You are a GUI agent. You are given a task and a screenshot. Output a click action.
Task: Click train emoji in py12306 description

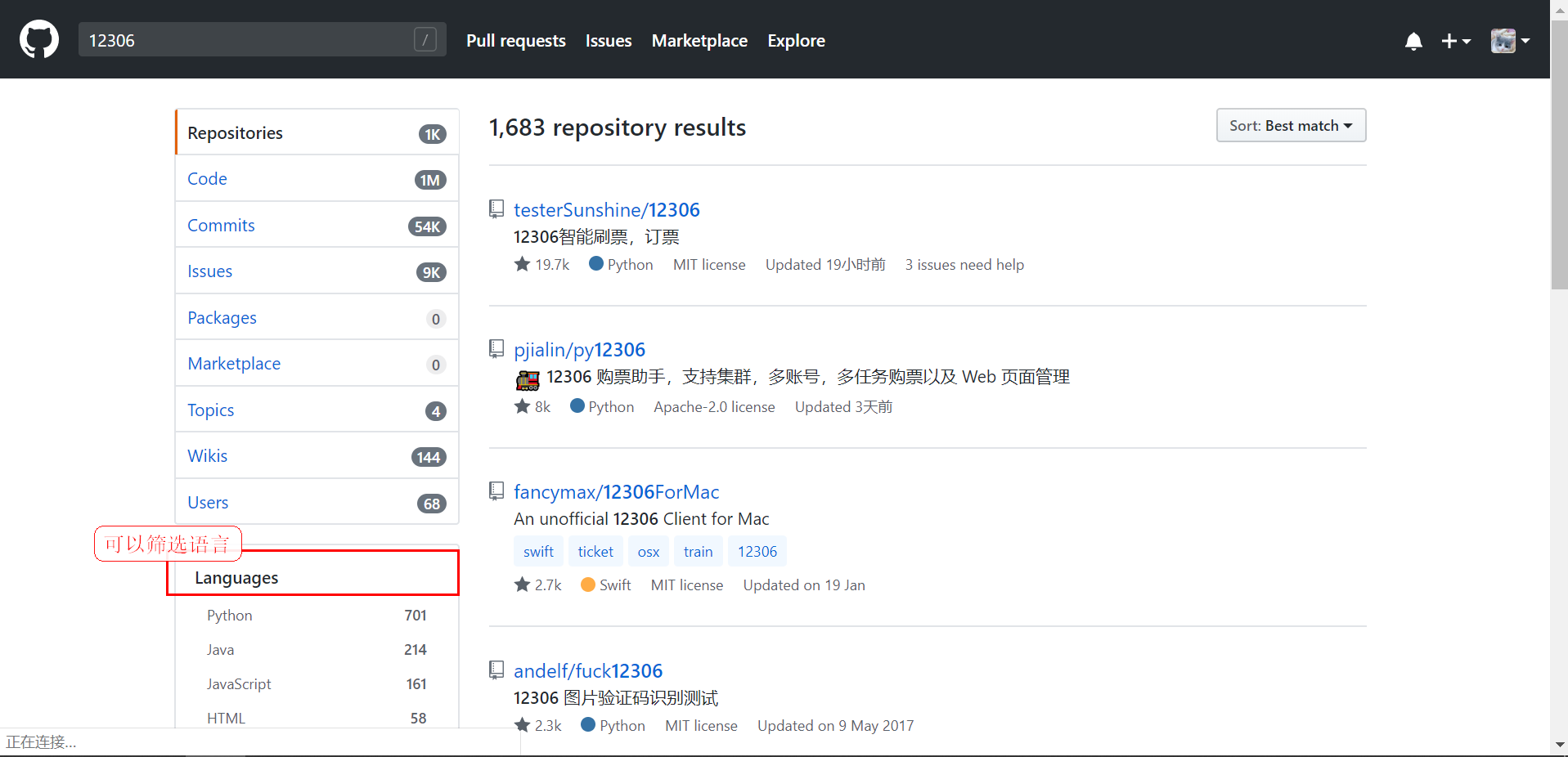(x=528, y=379)
